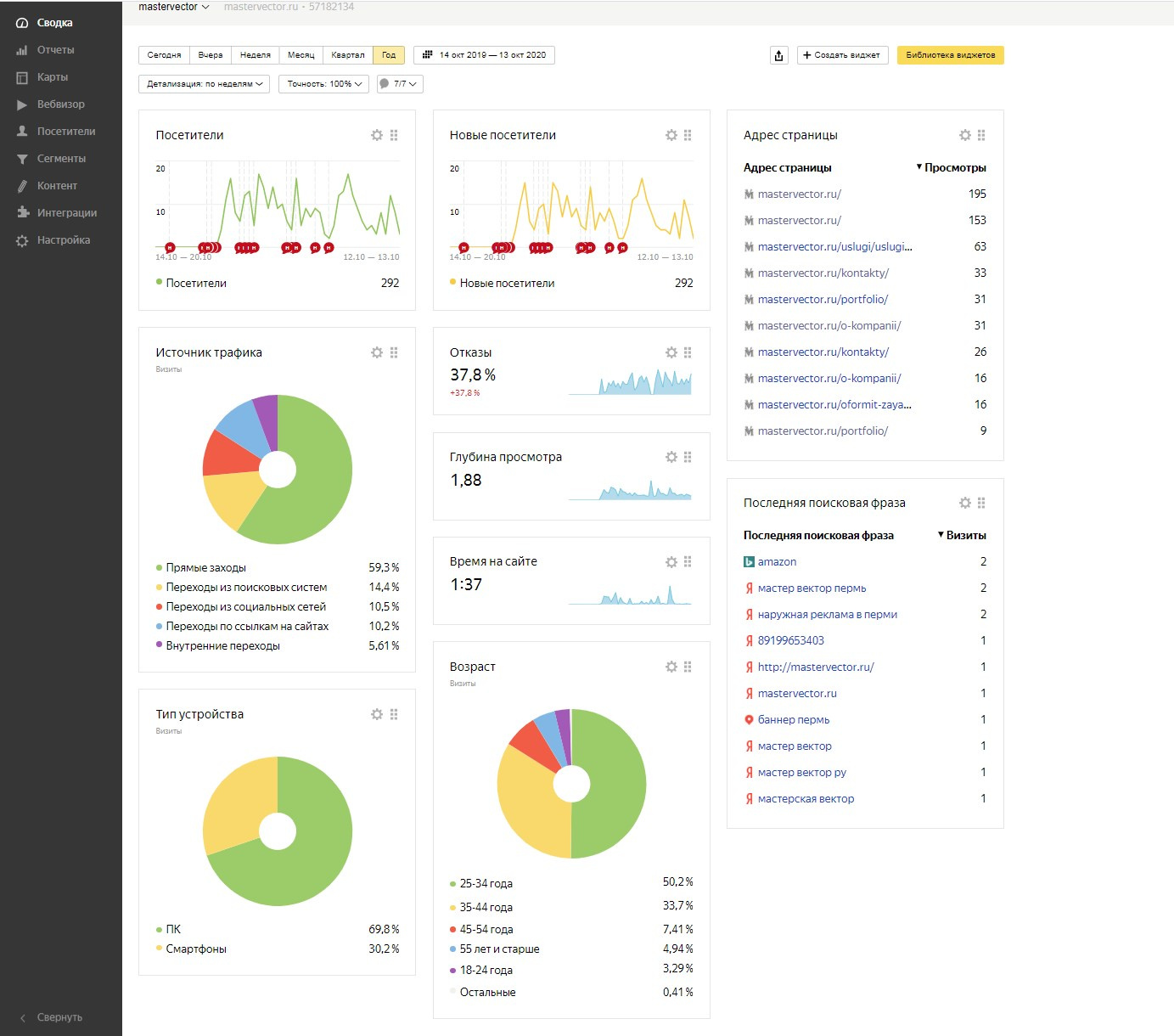Image resolution: width=1174 pixels, height=1036 pixels.
Task: Open the Отчеты menu item
Action: pos(55,50)
